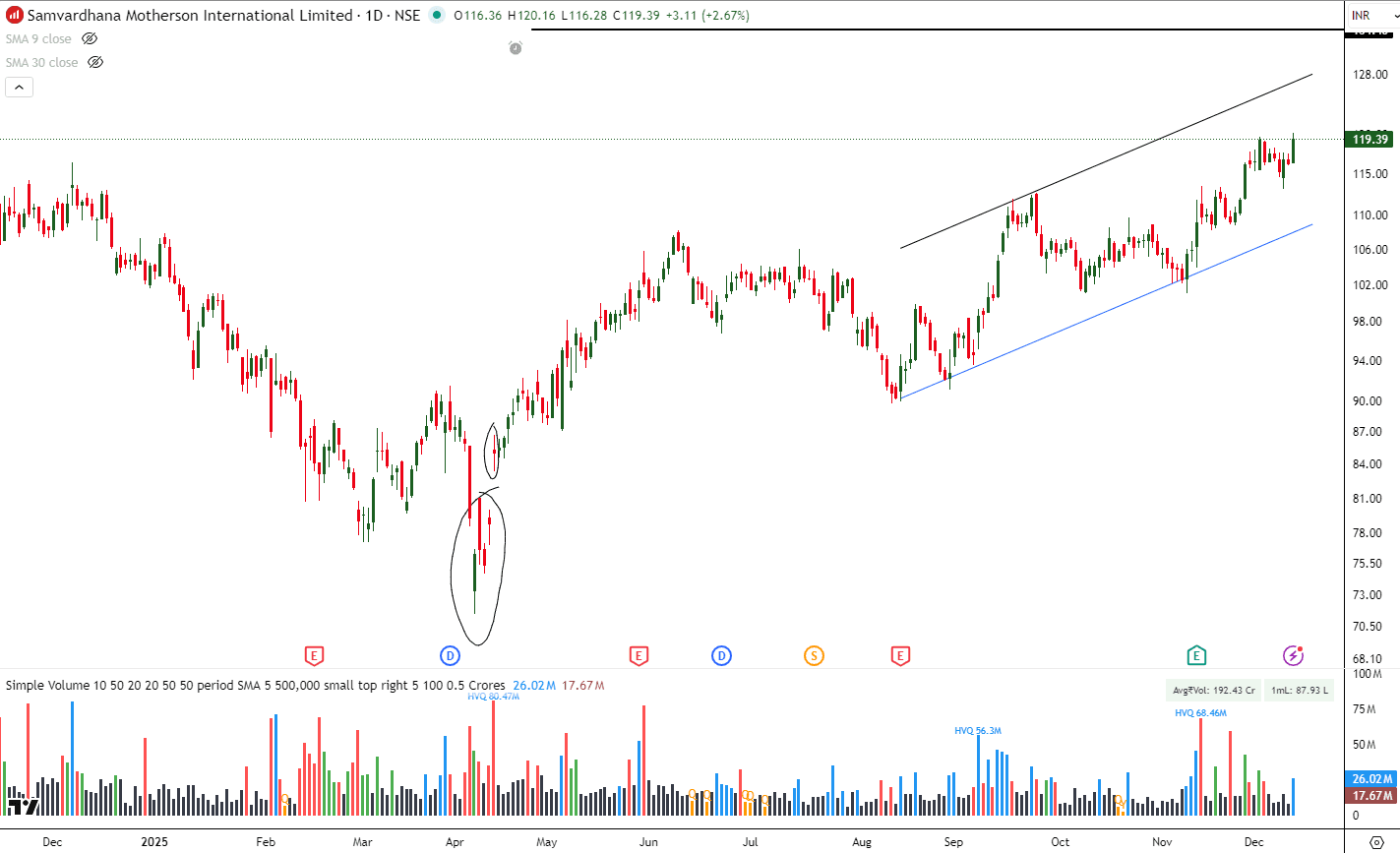Viewport: 1400px width, 853px height.
Task: Open the blue dividend D marker near July
Action: tap(721, 655)
